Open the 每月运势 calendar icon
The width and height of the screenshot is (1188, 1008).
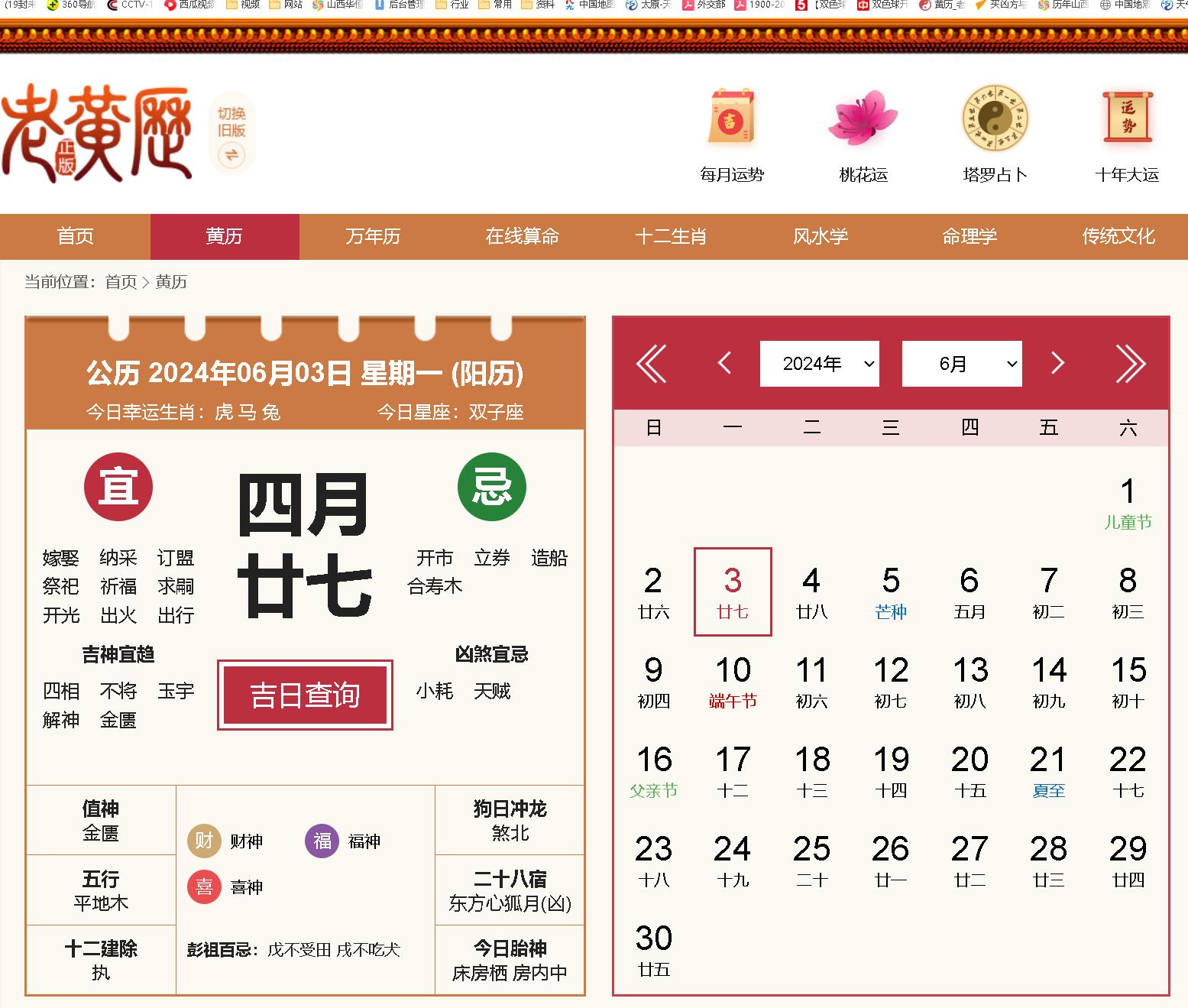[731, 119]
